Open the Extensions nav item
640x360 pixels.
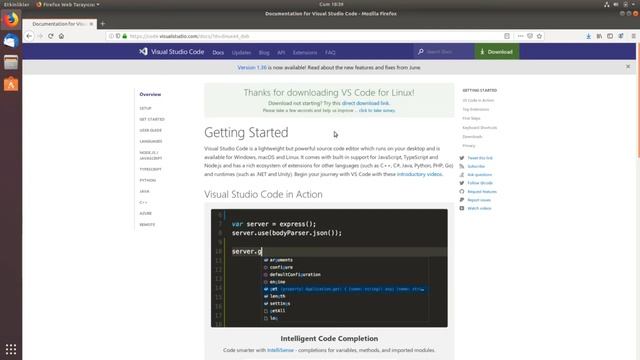[x=305, y=53]
